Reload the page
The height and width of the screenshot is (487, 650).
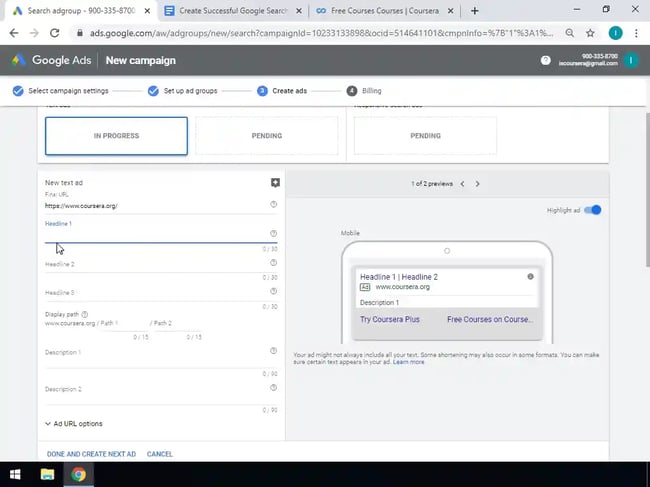coord(54,33)
